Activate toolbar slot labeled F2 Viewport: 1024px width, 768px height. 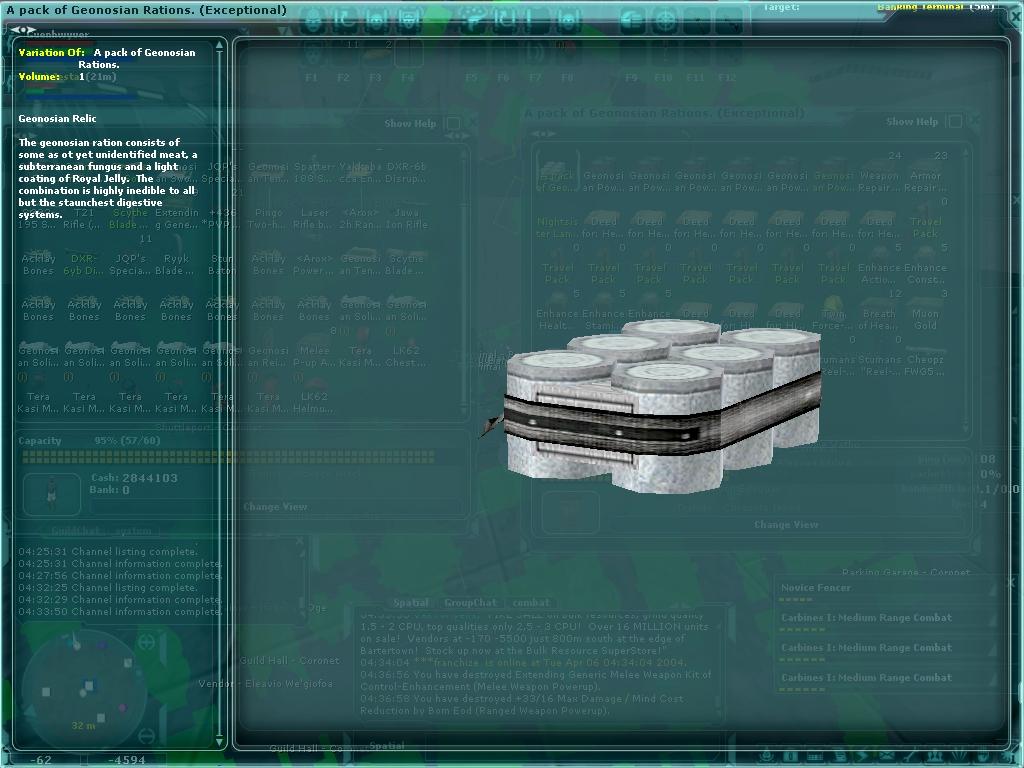click(x=344, y=54)
